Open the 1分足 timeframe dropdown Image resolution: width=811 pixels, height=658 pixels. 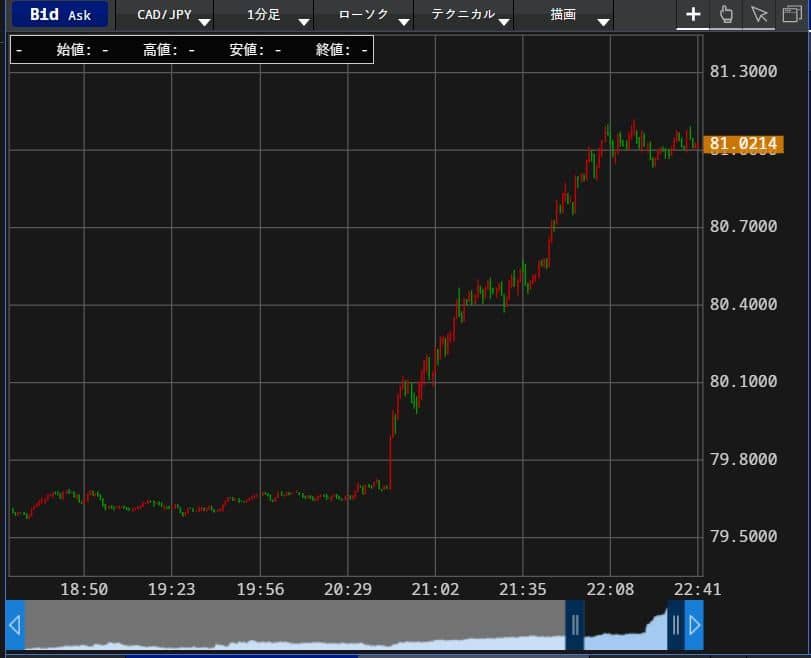click(265, 14)
